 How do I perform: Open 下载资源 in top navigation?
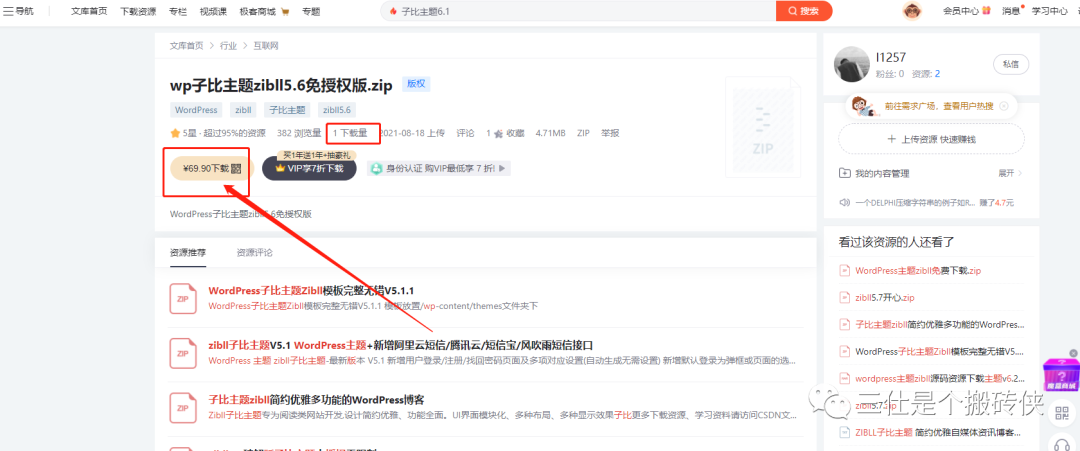coord(138,11)
